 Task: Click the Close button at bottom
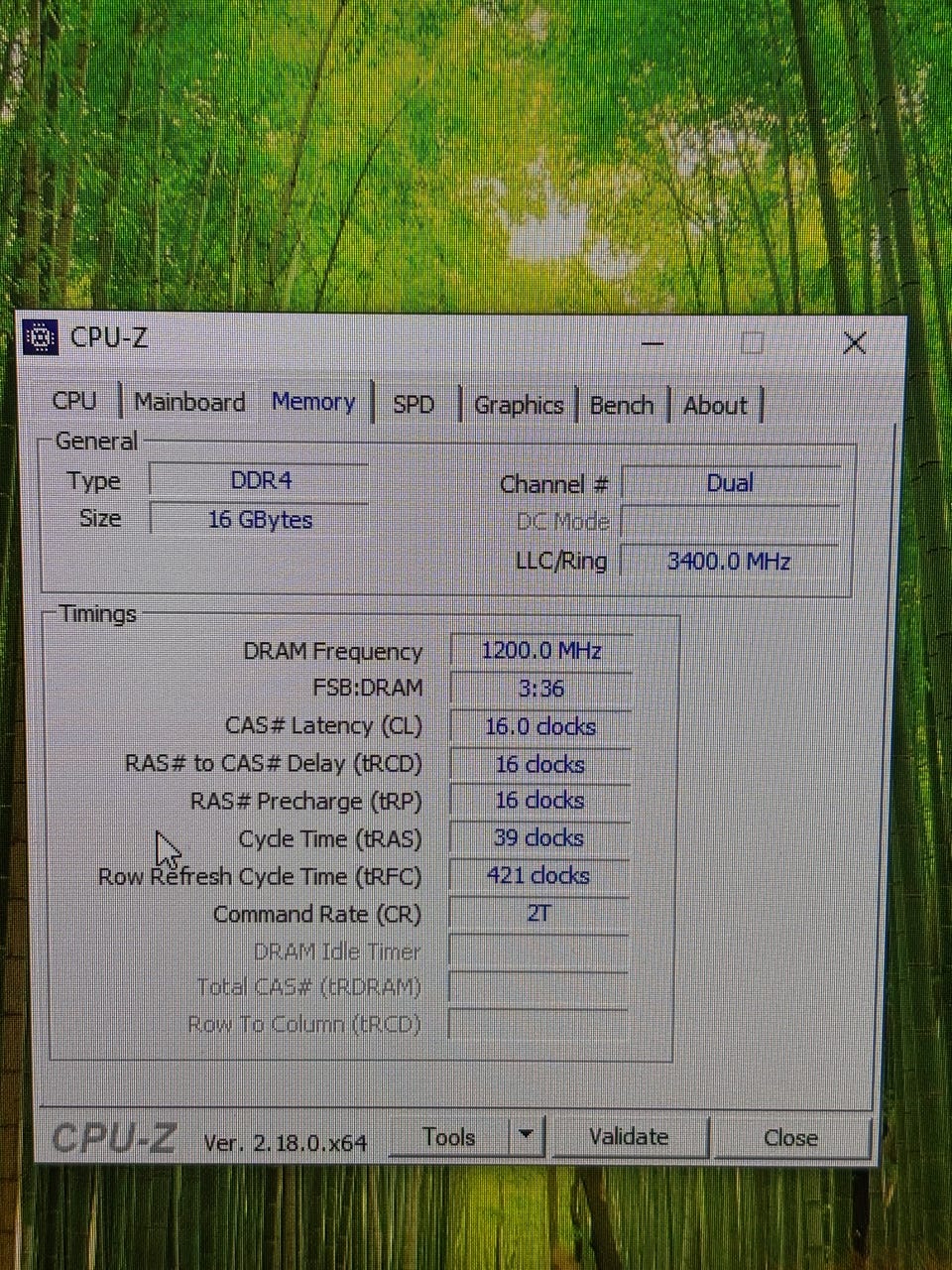pyautogui.click(x=790, y=1138)
